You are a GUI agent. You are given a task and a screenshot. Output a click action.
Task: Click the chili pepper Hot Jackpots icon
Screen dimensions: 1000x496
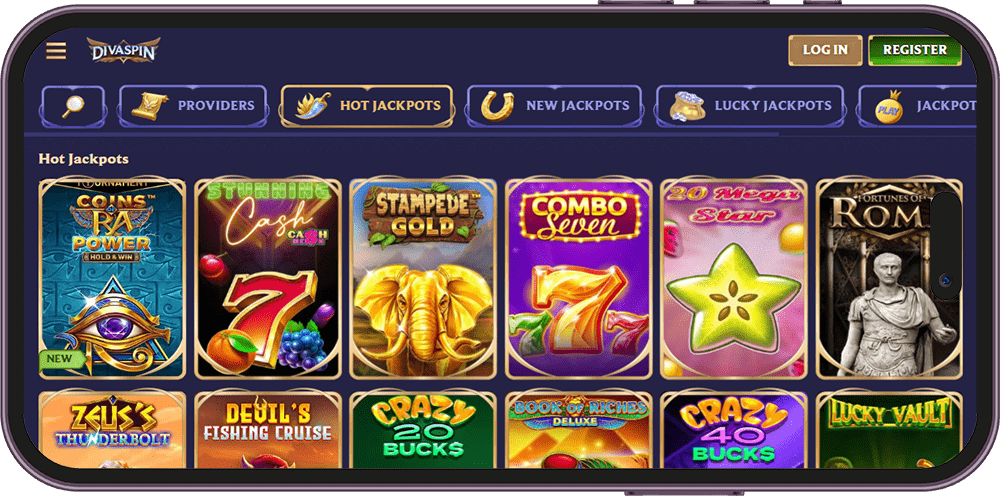click(x=312, y=106)
